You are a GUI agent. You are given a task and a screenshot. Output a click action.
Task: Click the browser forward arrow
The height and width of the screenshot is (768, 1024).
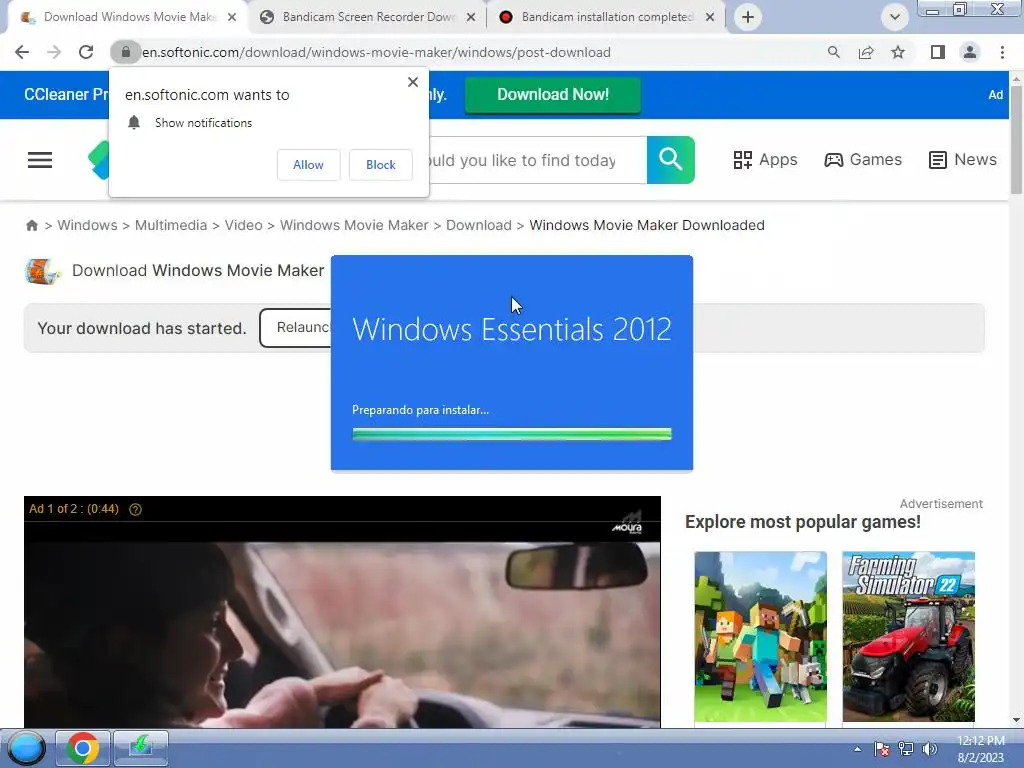pyautogui.click(x=54, y=52)
